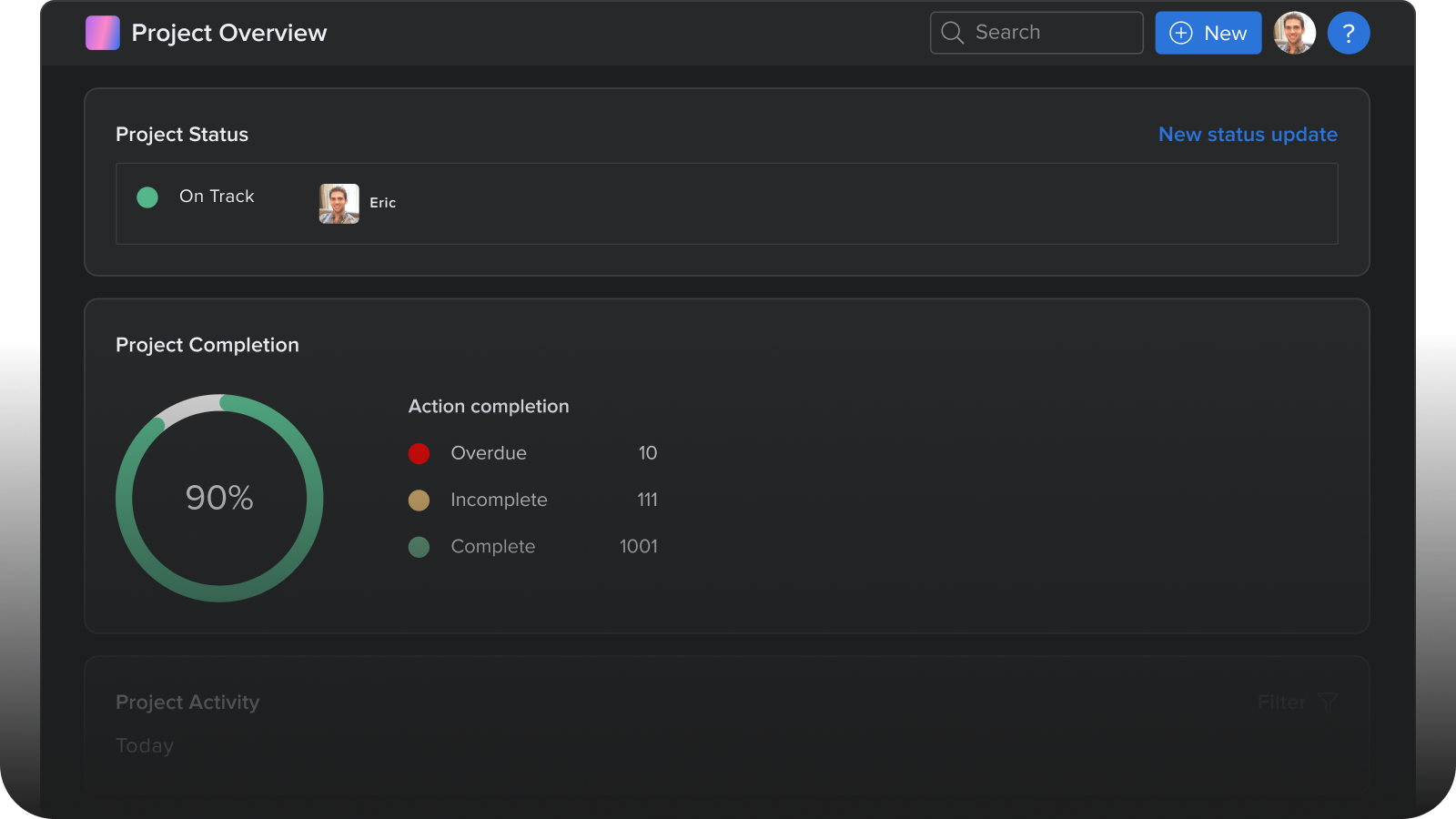Select the Overdue row label

(x=489, y=453)
